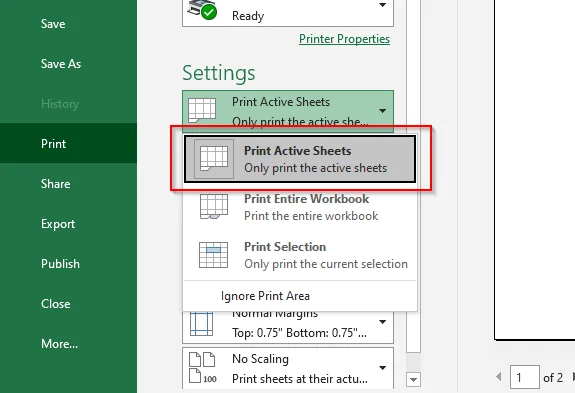Click 'Top: 0.75" Bottom: 0.75"' margins text
Viewport: 575px width, 393px height.
[x=299, y=333]
